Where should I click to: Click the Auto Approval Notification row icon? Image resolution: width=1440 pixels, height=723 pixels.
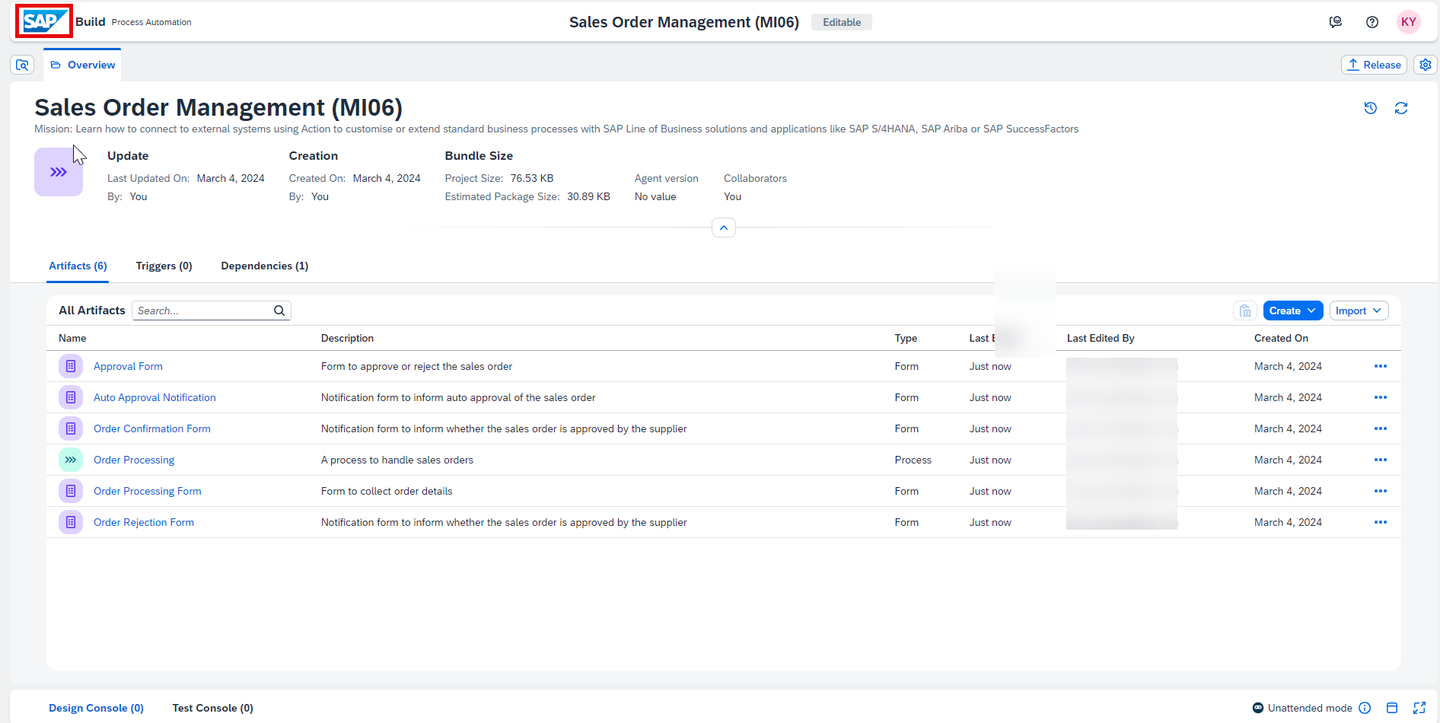(71, 398)
